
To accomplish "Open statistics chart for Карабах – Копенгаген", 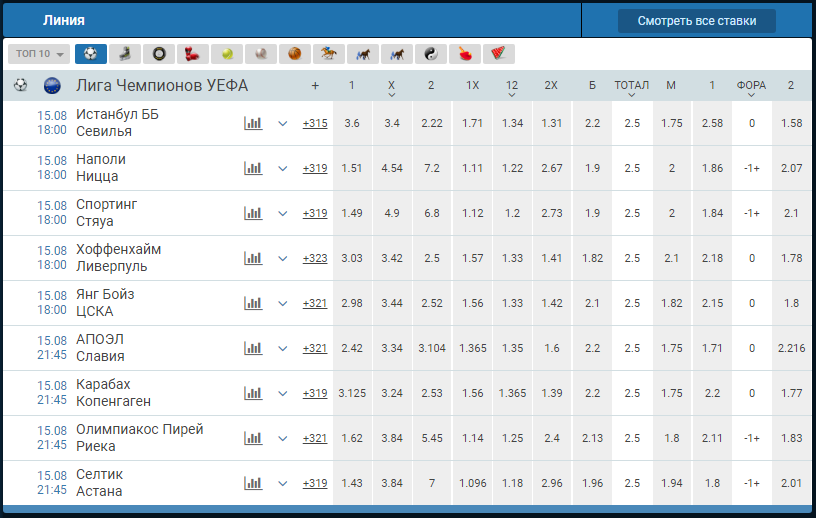I will (253, 393).
